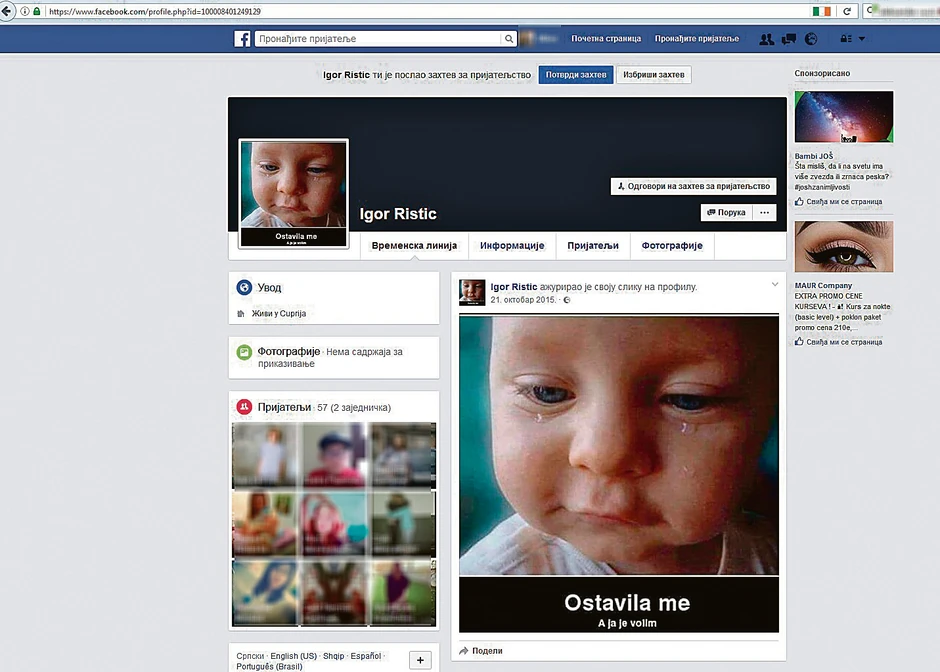
Task: Click the plus button next to language options
Action: [x=419, y=659]
